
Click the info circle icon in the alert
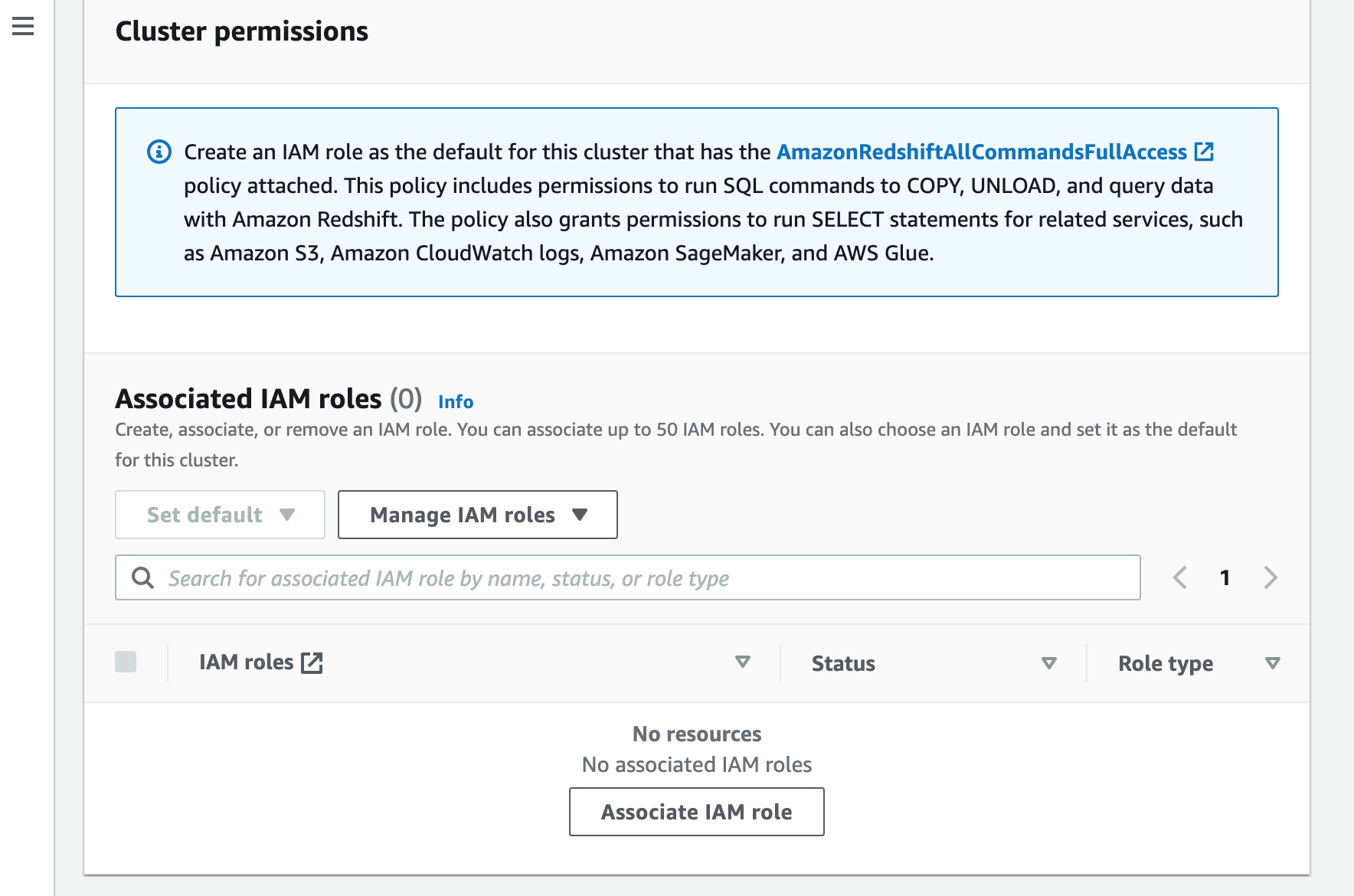tap(159, 152)
